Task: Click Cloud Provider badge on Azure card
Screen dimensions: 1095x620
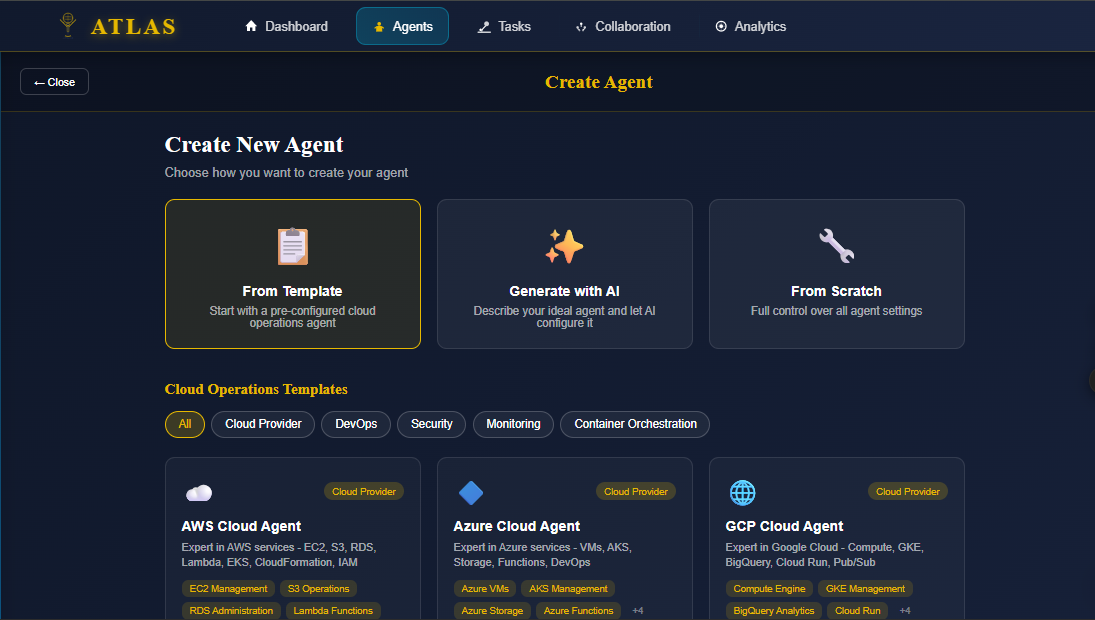Action: tap(635, 492)
